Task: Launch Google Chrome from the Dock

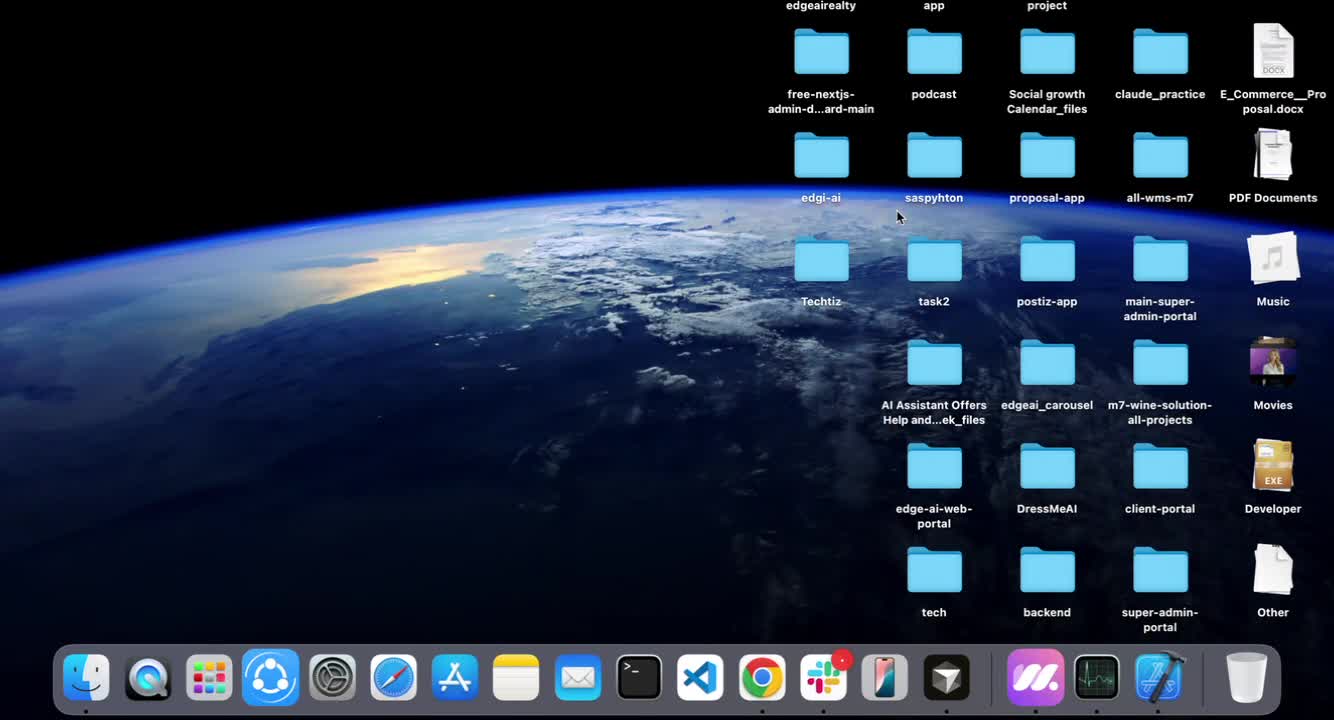Action: point(762,678)
